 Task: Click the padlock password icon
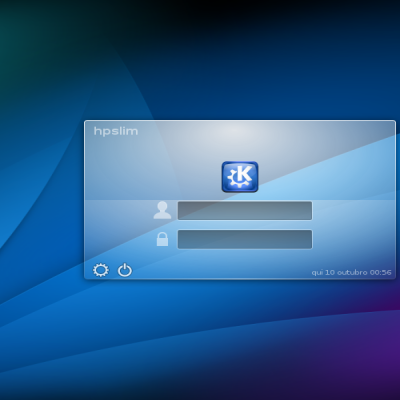pos(162,239)
